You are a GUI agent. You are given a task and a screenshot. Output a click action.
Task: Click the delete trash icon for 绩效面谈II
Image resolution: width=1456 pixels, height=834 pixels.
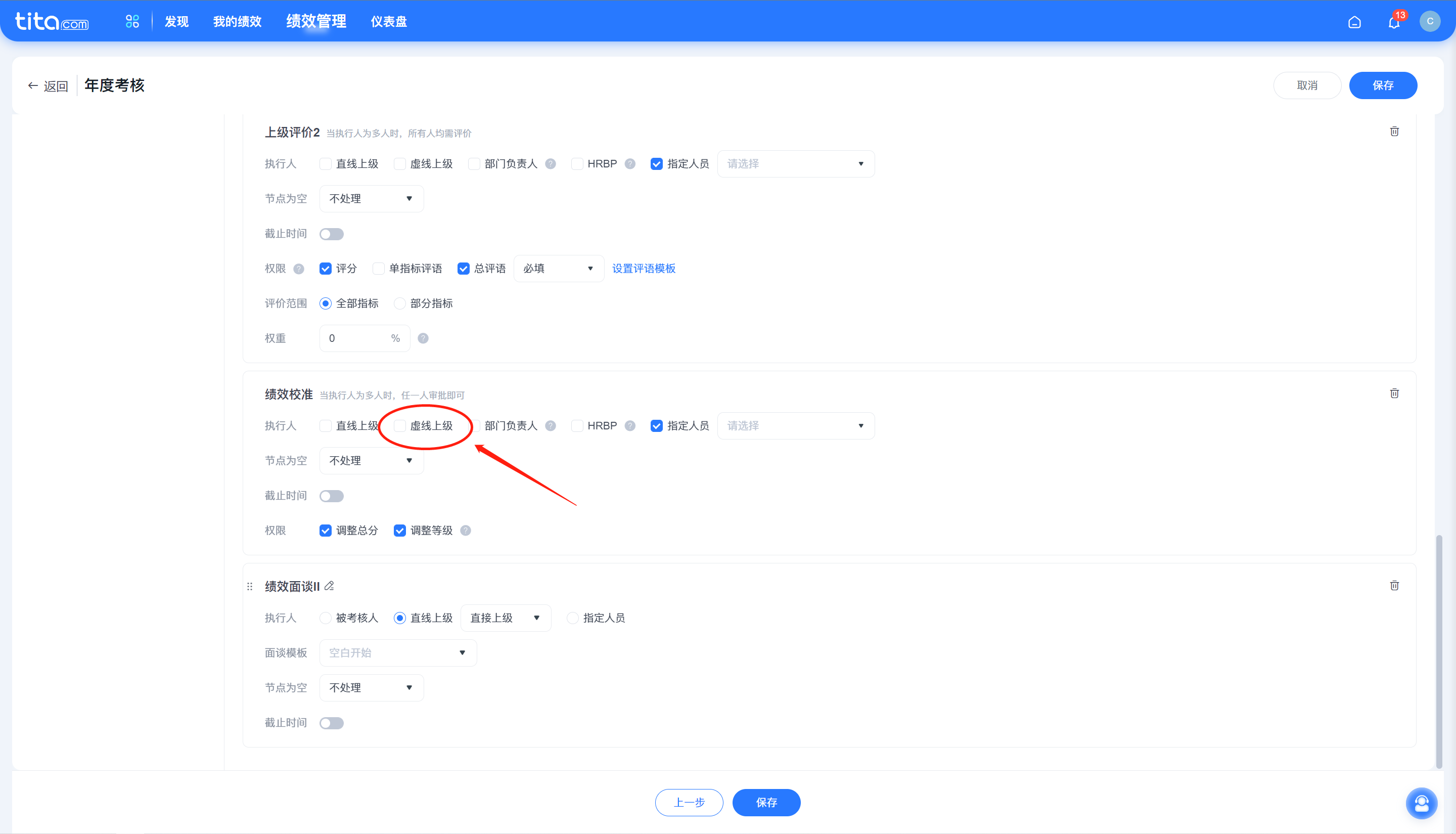tap(1394, 586)
